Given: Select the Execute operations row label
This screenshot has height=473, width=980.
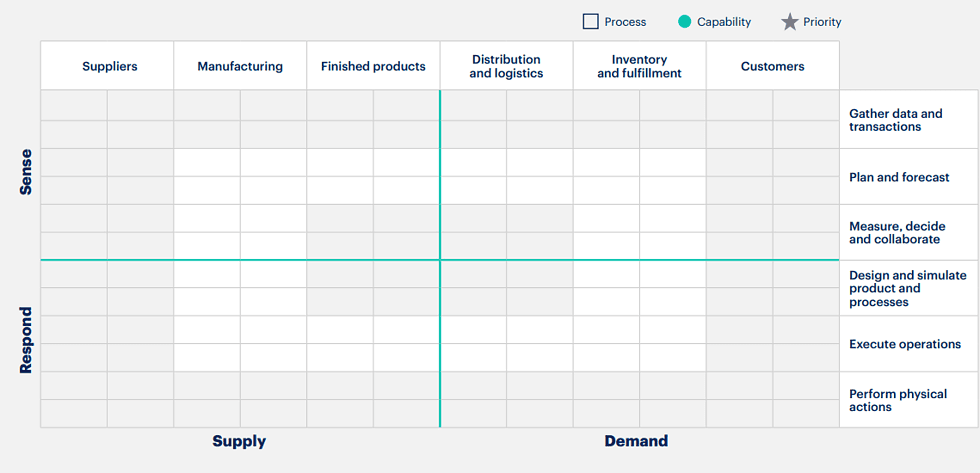Looking at the screenshot, I should [x=905, y=344].
